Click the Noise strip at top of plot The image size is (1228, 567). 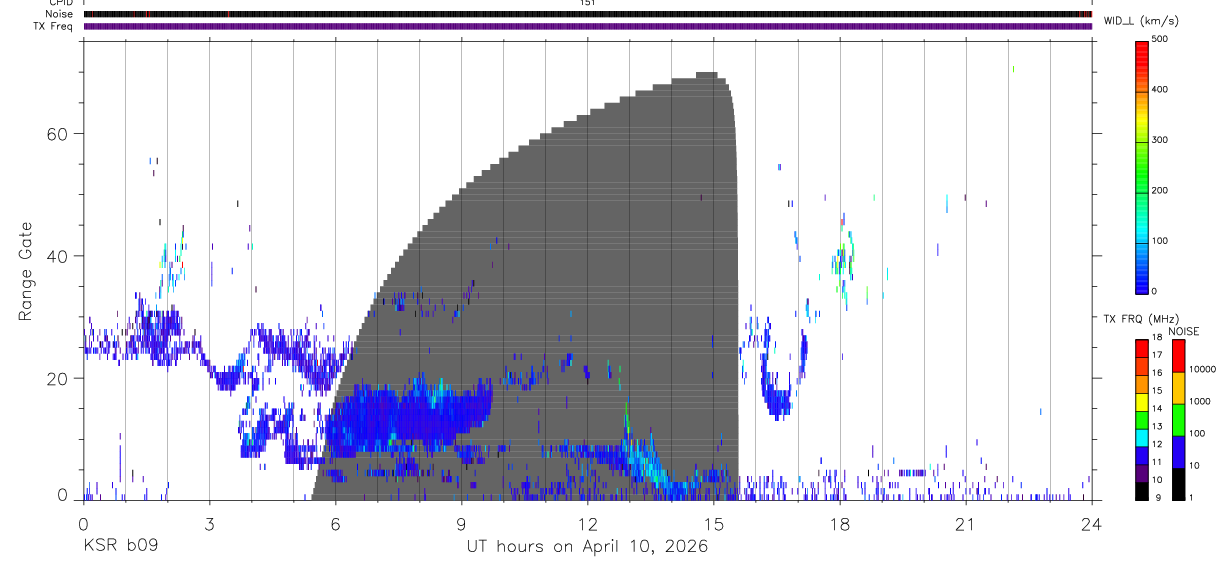point(588,14)
